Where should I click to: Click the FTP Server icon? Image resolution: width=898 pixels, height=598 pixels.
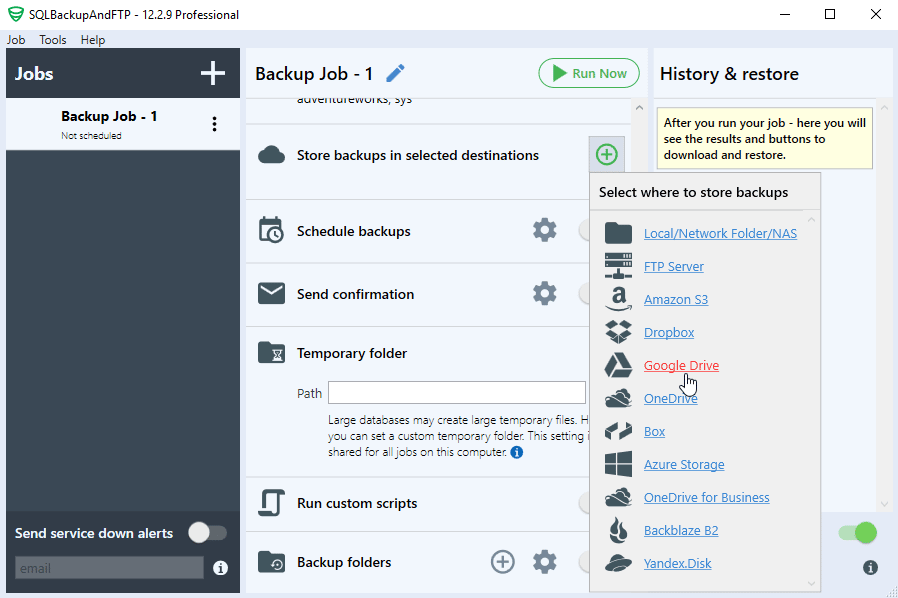click(618, 266)
